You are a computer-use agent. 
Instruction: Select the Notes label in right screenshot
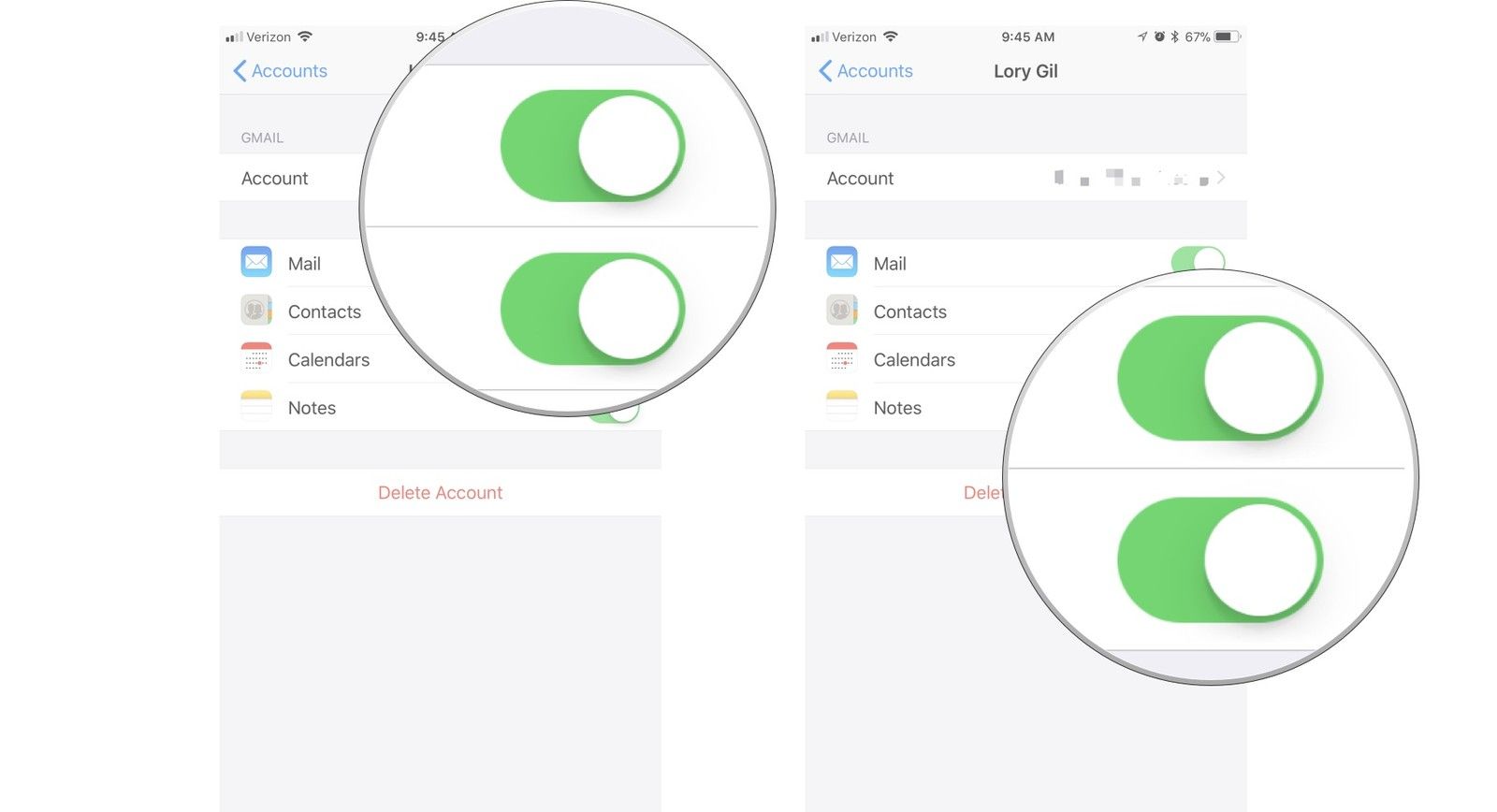click(x=897, y=408)
